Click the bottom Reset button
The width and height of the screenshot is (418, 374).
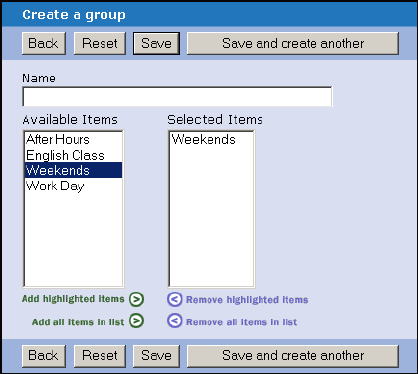click(x=100, y=356)
